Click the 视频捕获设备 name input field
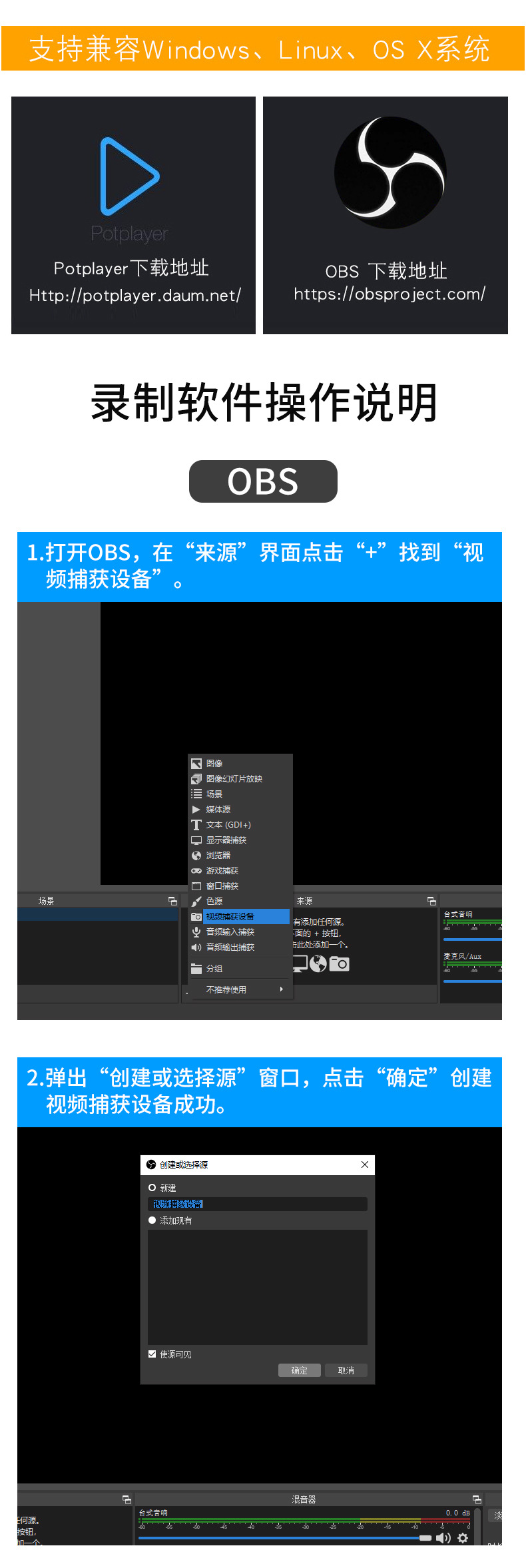The width and height of the screenshot is (526, 1568). 258,1204
